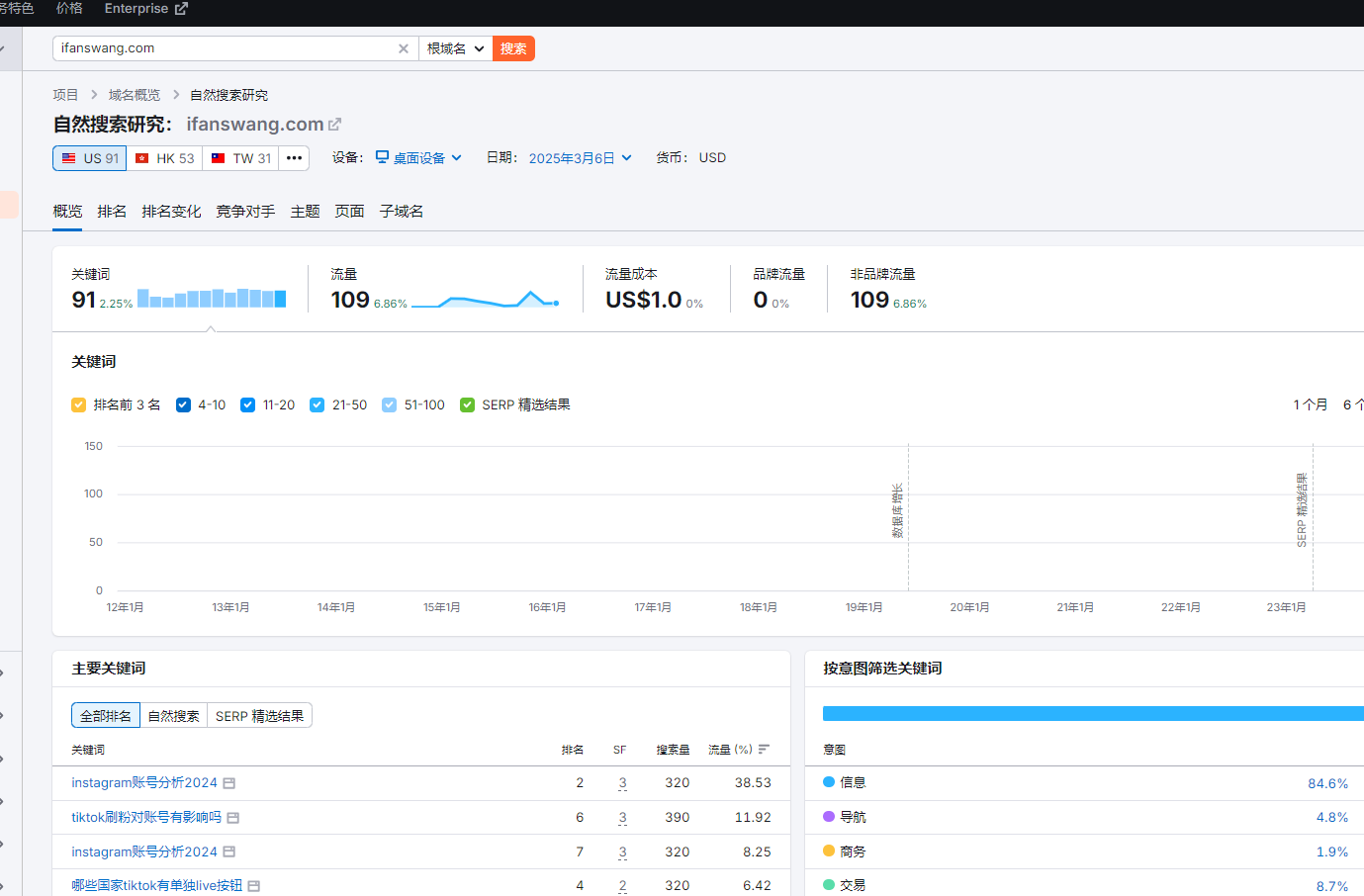Click the Enterprise external link icon
This screenshot has height=896, width=1364.
pyautogui.click(x=181, y=9)
